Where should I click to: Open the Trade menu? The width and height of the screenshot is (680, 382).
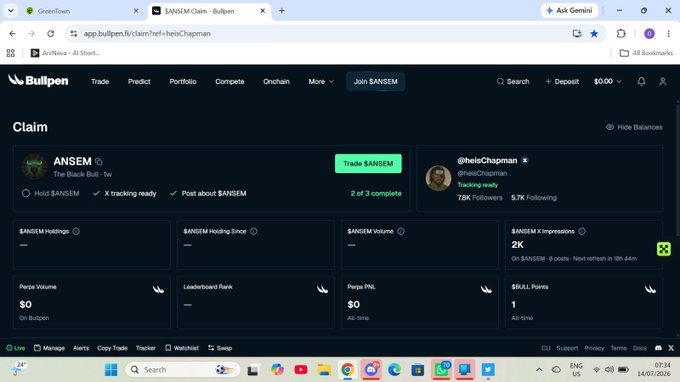(x=100, y=82)
